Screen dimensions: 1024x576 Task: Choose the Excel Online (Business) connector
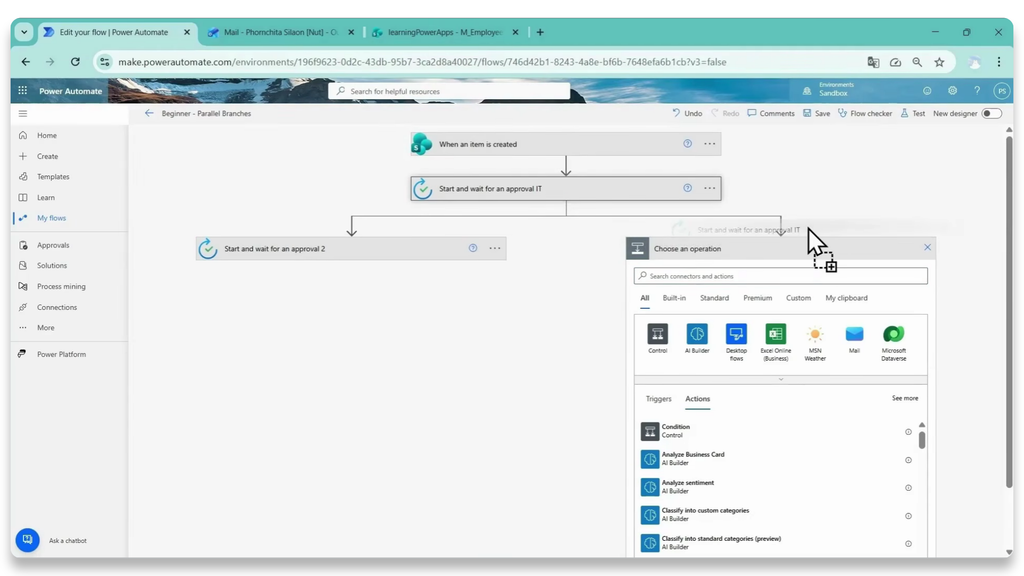[x=776, y=334]
